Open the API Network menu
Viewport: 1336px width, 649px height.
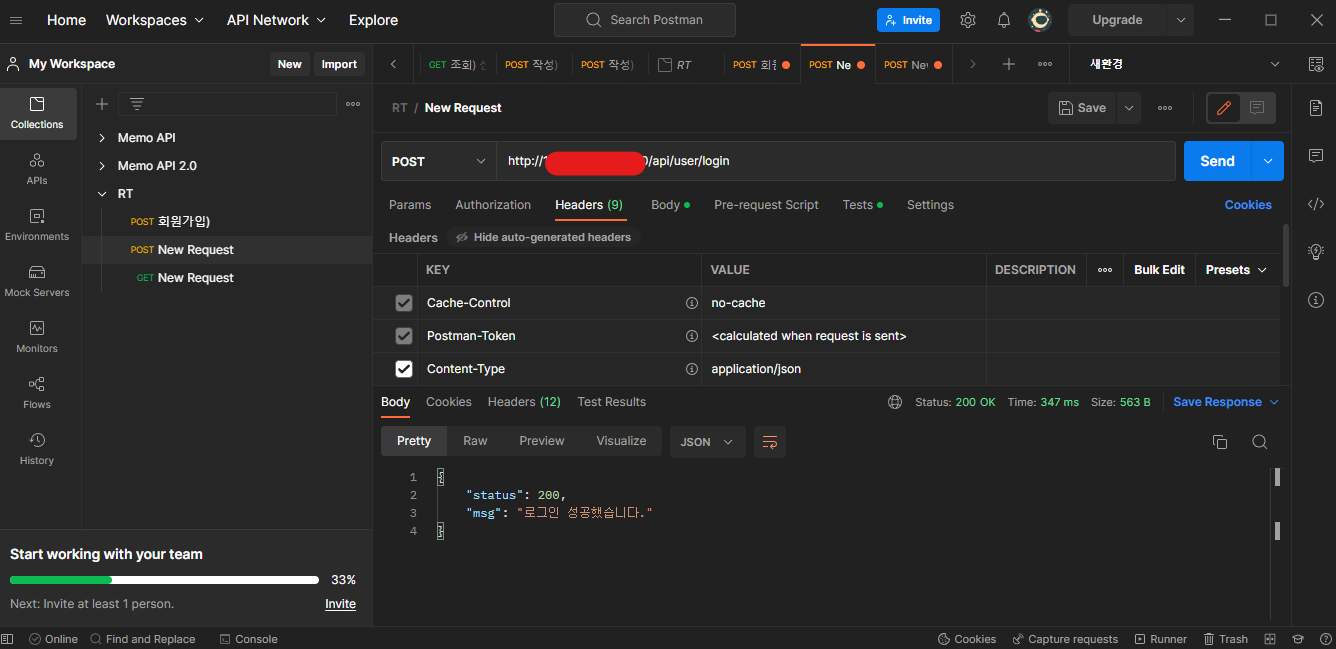276,20
